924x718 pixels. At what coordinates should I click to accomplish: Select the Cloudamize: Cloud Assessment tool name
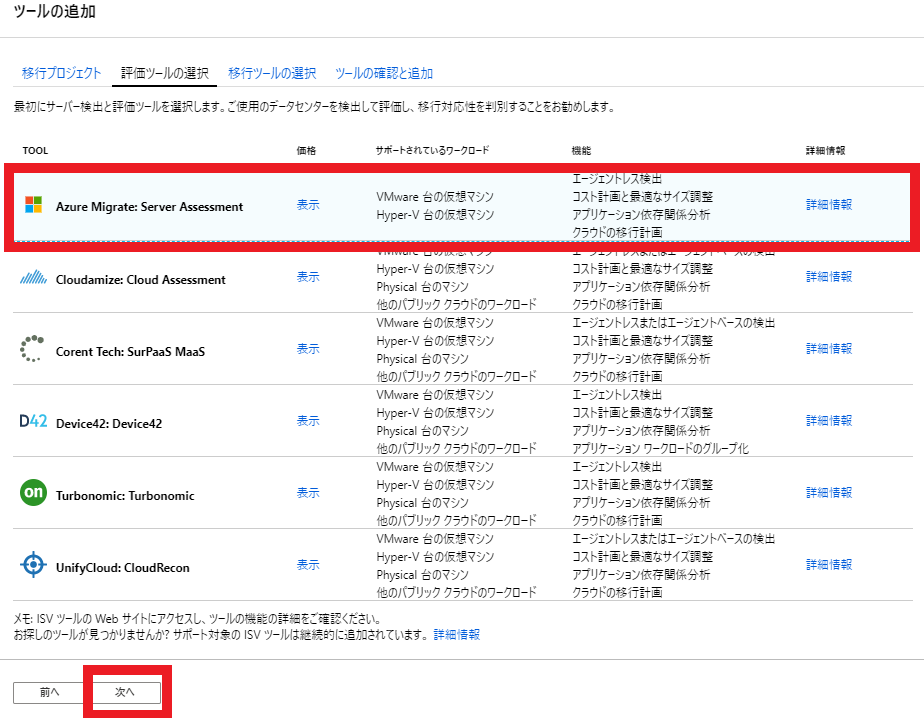(140, 280)
